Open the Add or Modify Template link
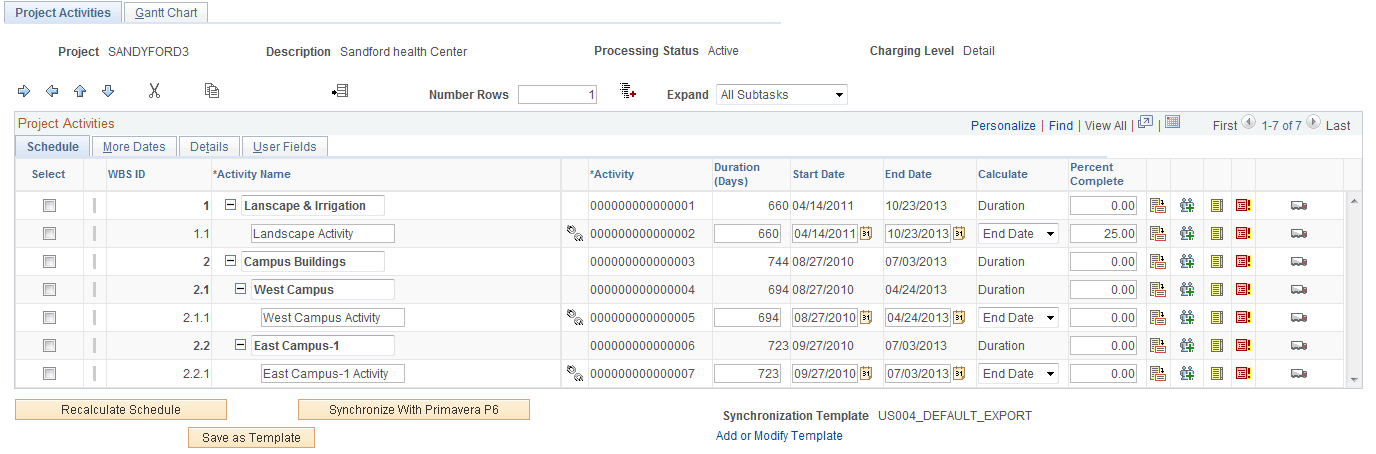1376x454 pixels. [779, 436]
